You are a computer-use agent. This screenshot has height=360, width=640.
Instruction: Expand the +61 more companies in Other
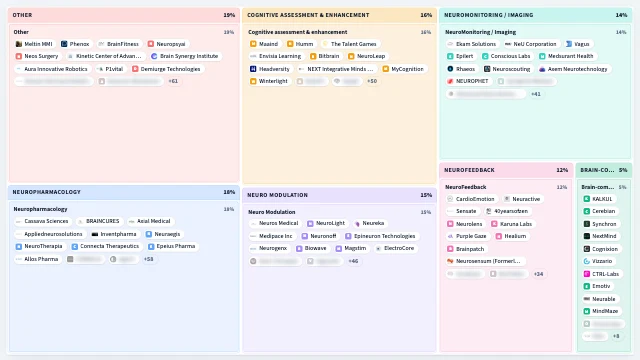point(173,81)
